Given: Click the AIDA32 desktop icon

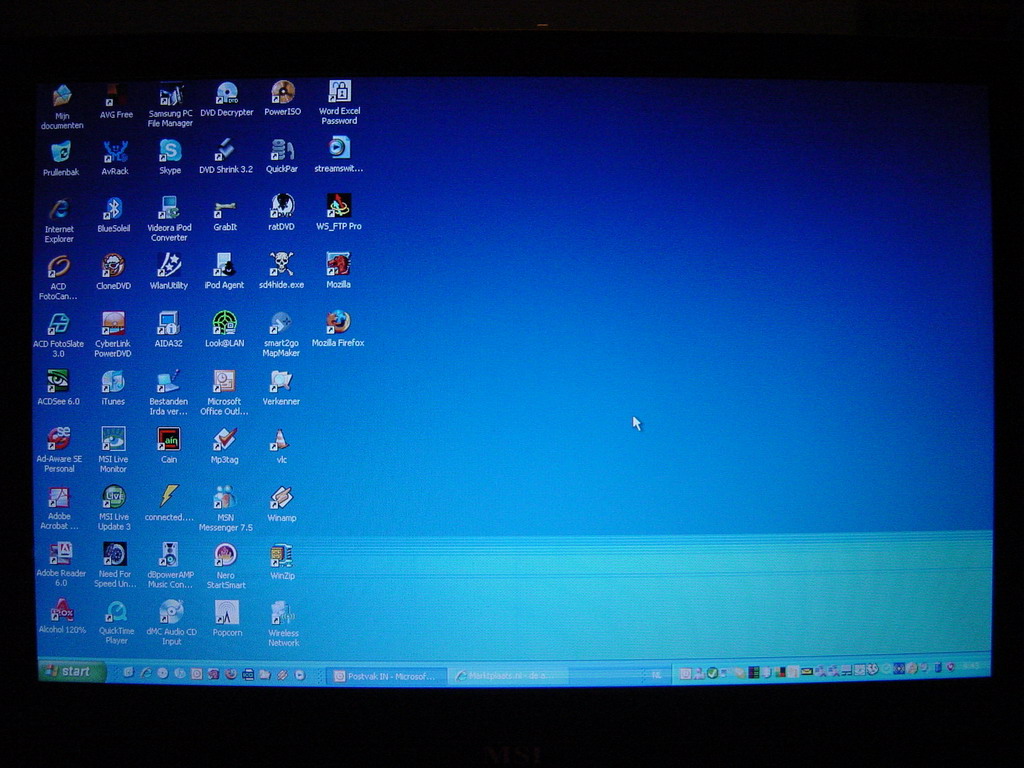Looking at the screenshot, I should coord(168,329).
